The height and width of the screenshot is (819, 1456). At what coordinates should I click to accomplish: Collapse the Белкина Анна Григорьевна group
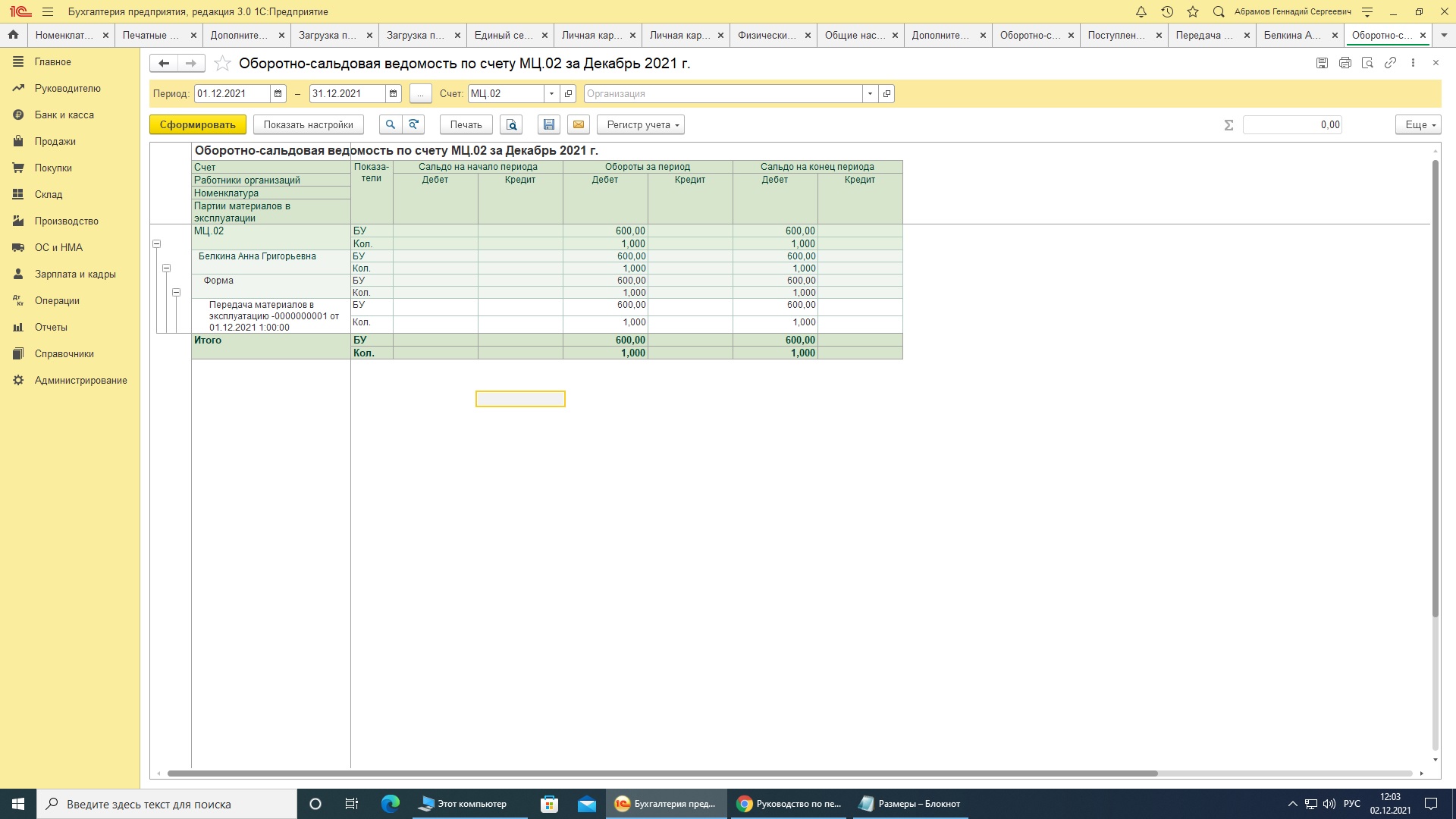tap(167, 268)
